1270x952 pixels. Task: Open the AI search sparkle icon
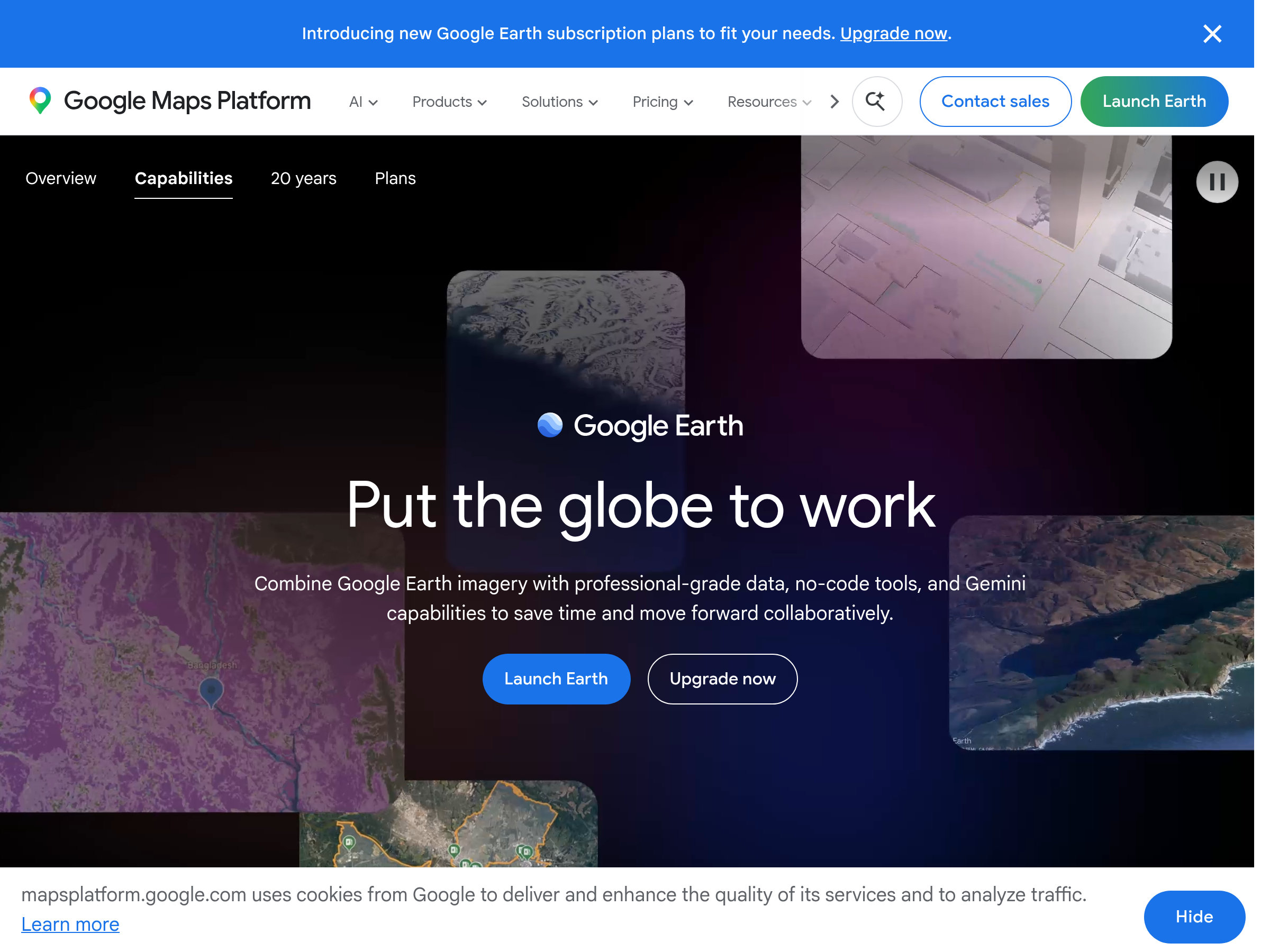pyautogui.click(x=877, y=102)
